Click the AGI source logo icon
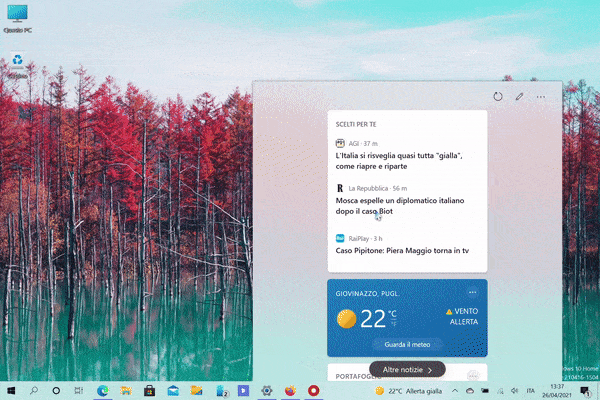This screenshot has width=600, height=400. (340, 143)
